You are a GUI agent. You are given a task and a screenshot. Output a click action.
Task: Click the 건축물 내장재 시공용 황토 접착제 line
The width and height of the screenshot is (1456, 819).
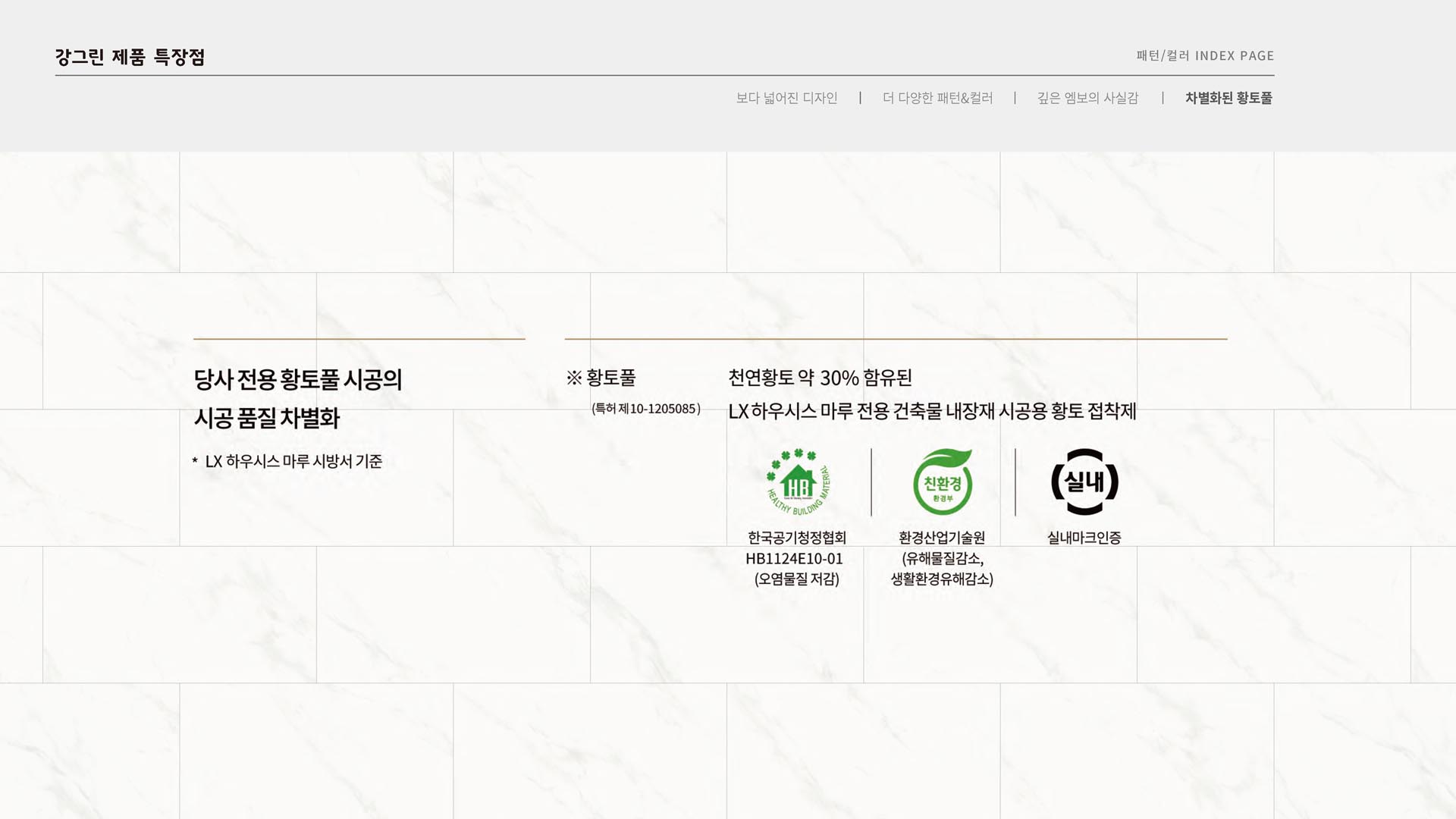[x=932, y=411]
